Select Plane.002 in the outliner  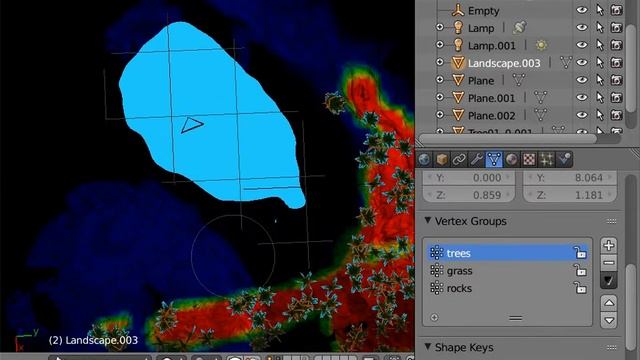[492, 116]
